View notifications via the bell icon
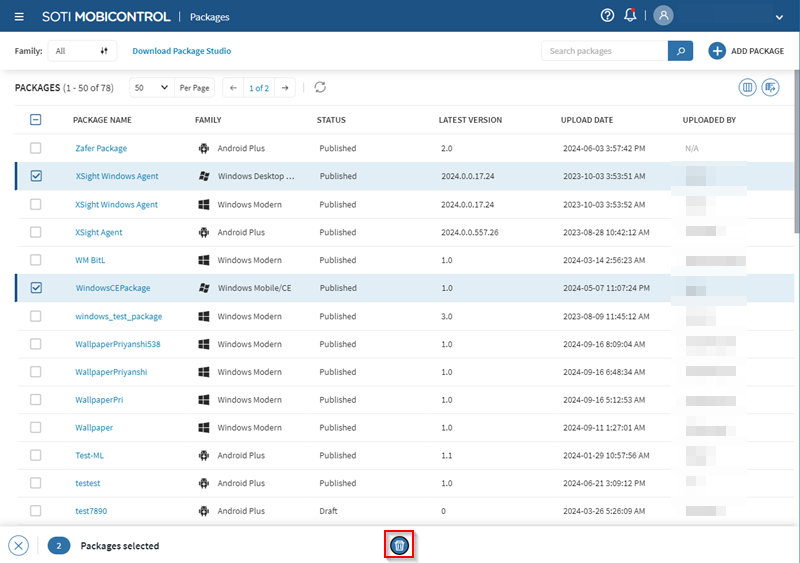 click(630, 16)
